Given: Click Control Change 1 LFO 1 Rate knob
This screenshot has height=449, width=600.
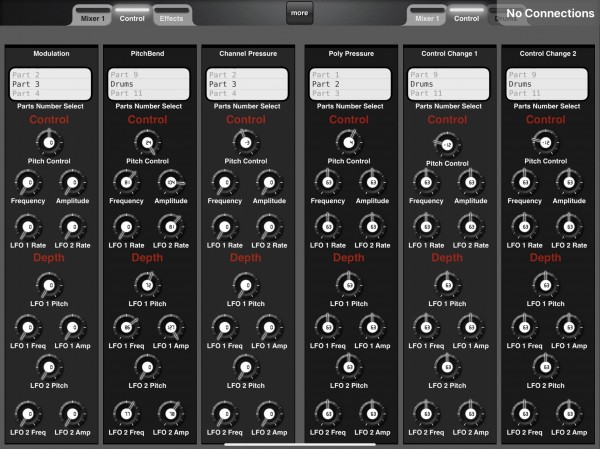Looking at the screenshot, I should click(426, 227).
